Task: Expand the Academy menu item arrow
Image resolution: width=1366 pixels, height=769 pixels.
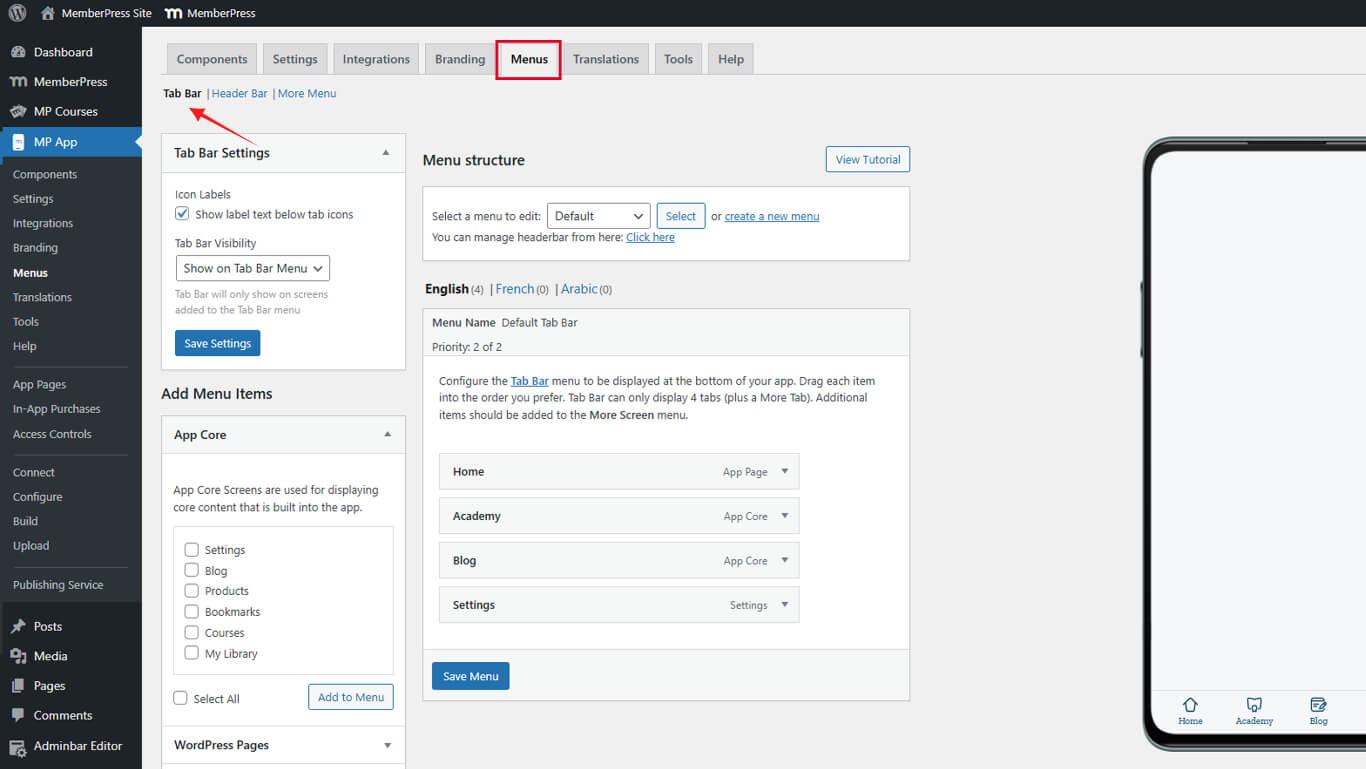Action: [784, 516]
